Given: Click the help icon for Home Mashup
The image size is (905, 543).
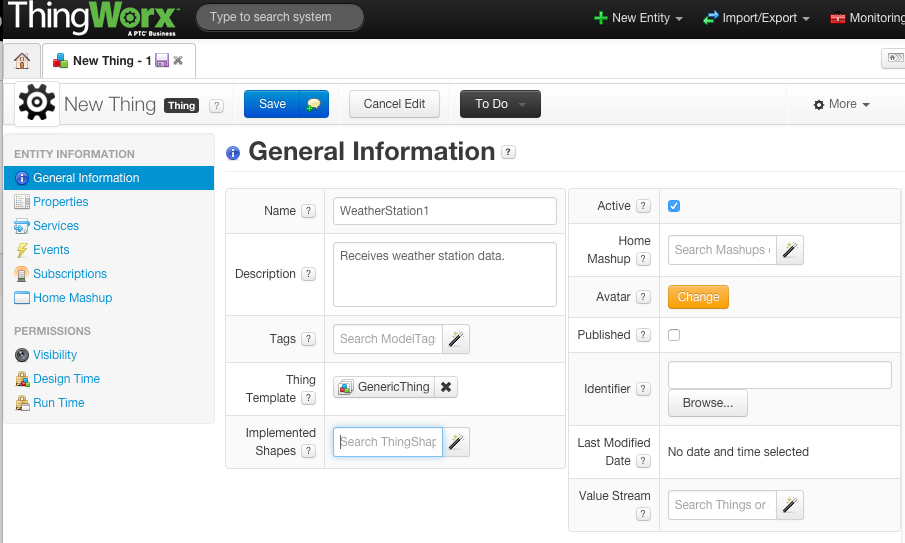Looking at the screenshot, I should click(x=643, y=259).
